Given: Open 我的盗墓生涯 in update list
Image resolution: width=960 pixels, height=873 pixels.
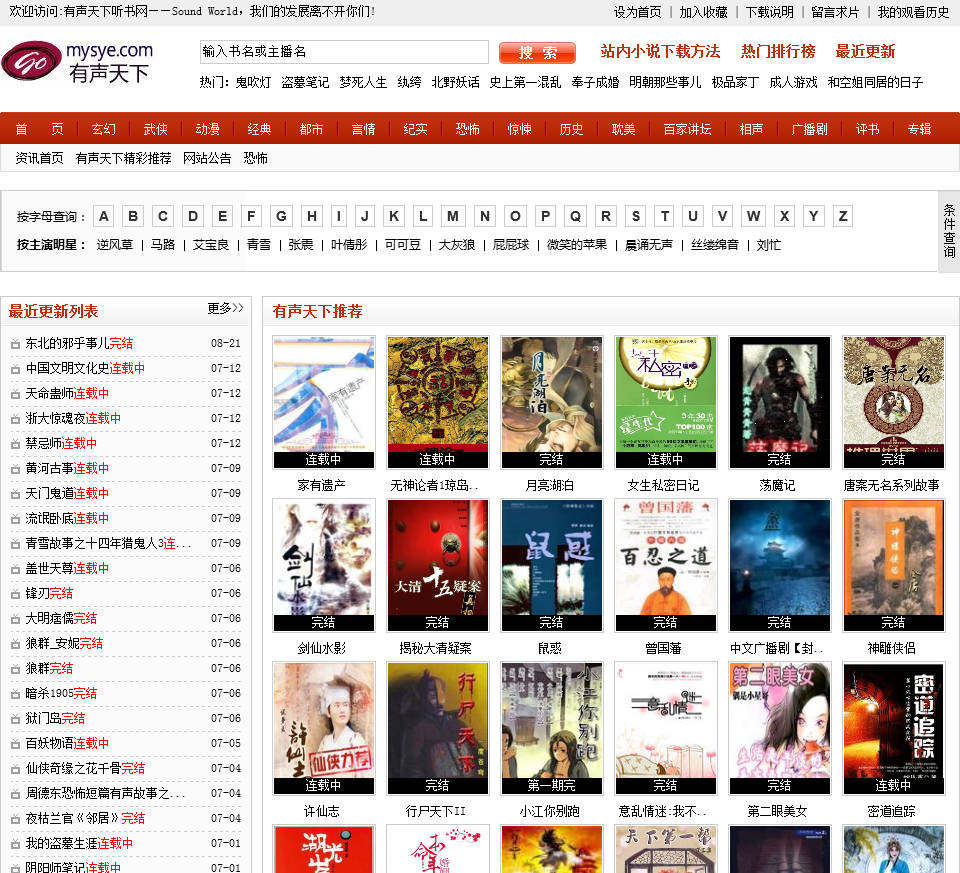Looking at the screenshot, I should click(61, 843).
